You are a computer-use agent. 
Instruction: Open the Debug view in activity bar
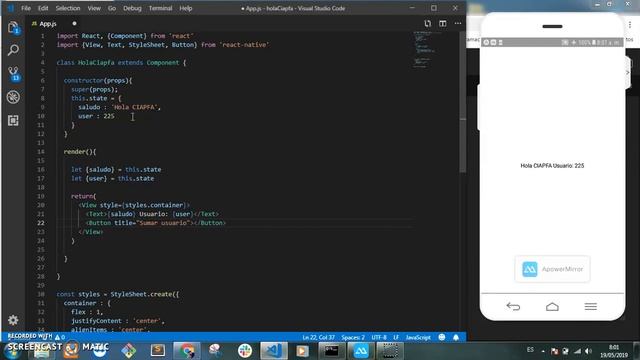point(13,97)
